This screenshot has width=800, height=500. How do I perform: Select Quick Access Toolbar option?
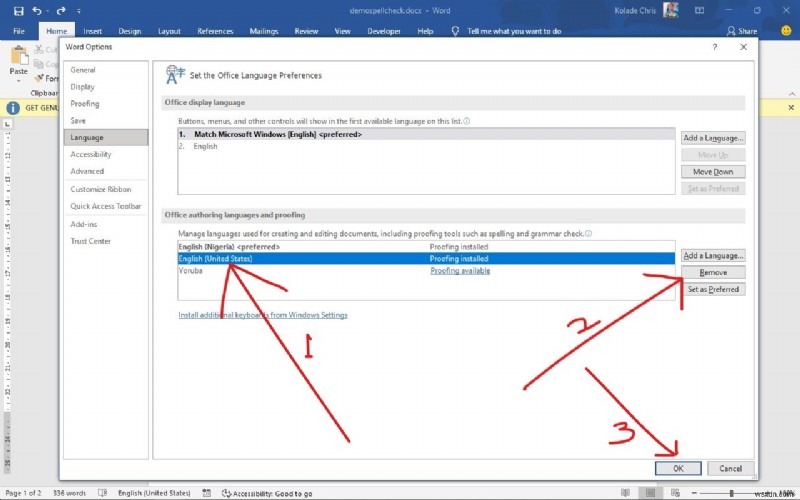106,206
